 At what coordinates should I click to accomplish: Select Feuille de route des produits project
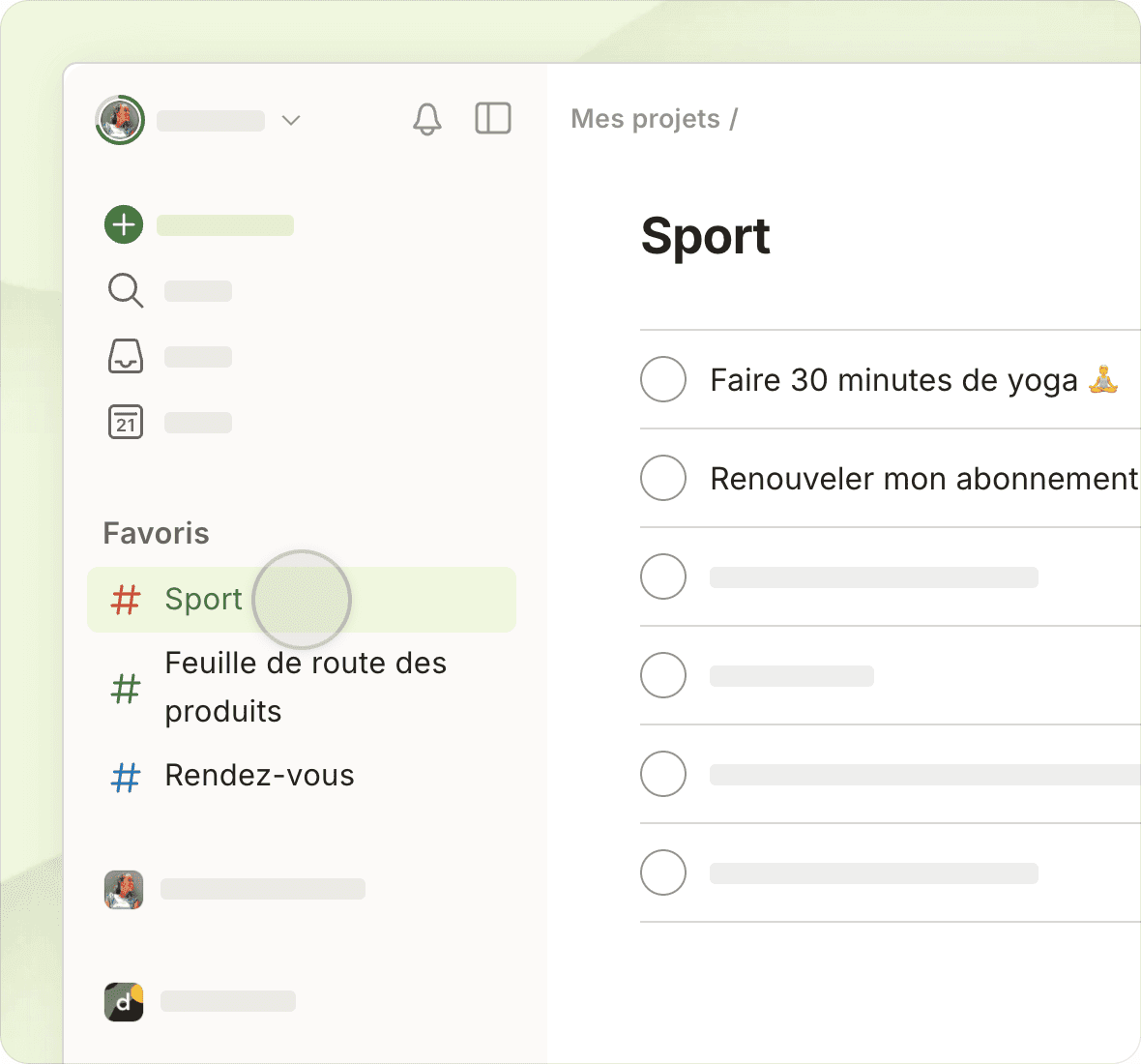(x=306, y=687)
